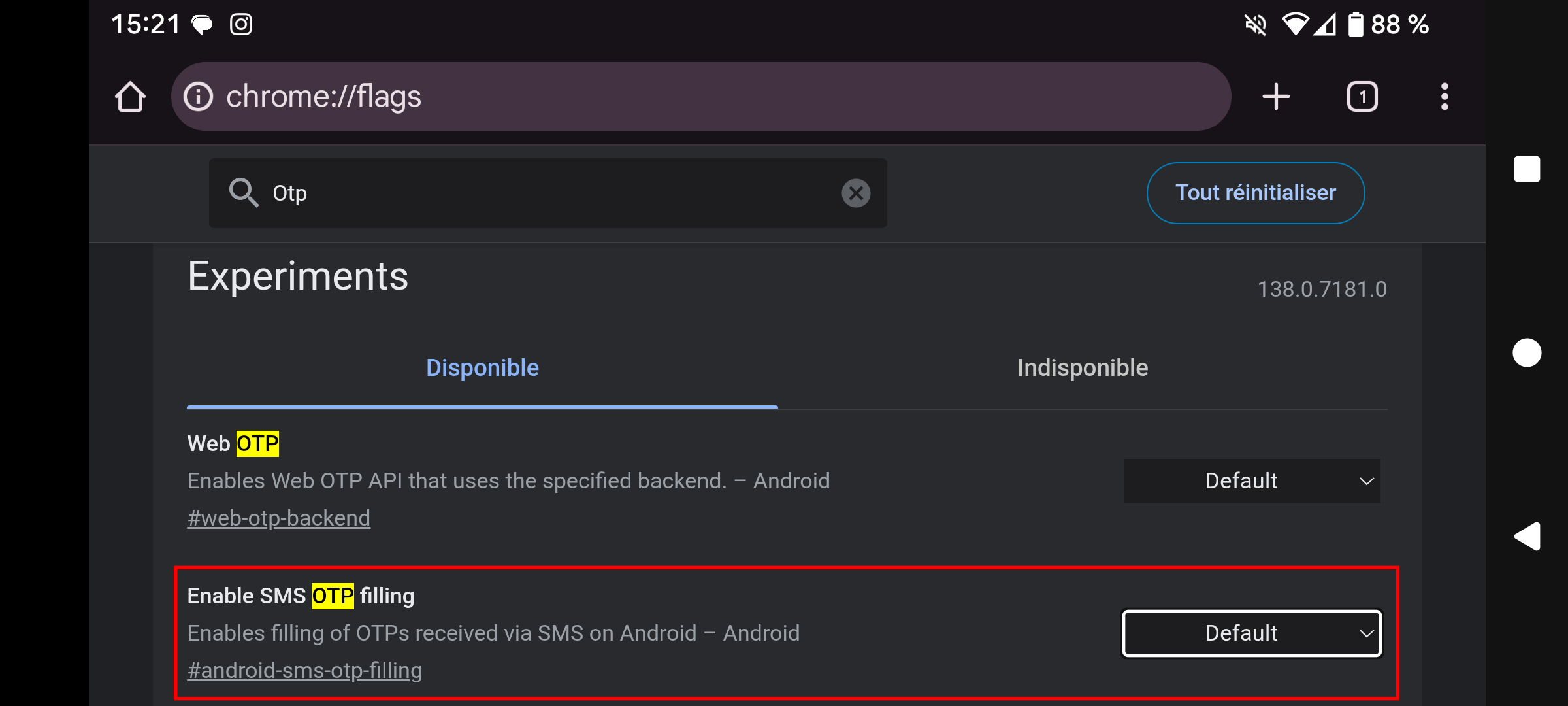Tap the magnifying glass search icon
The height and width of the screenshot is (706, 1568).
[244, 192]
